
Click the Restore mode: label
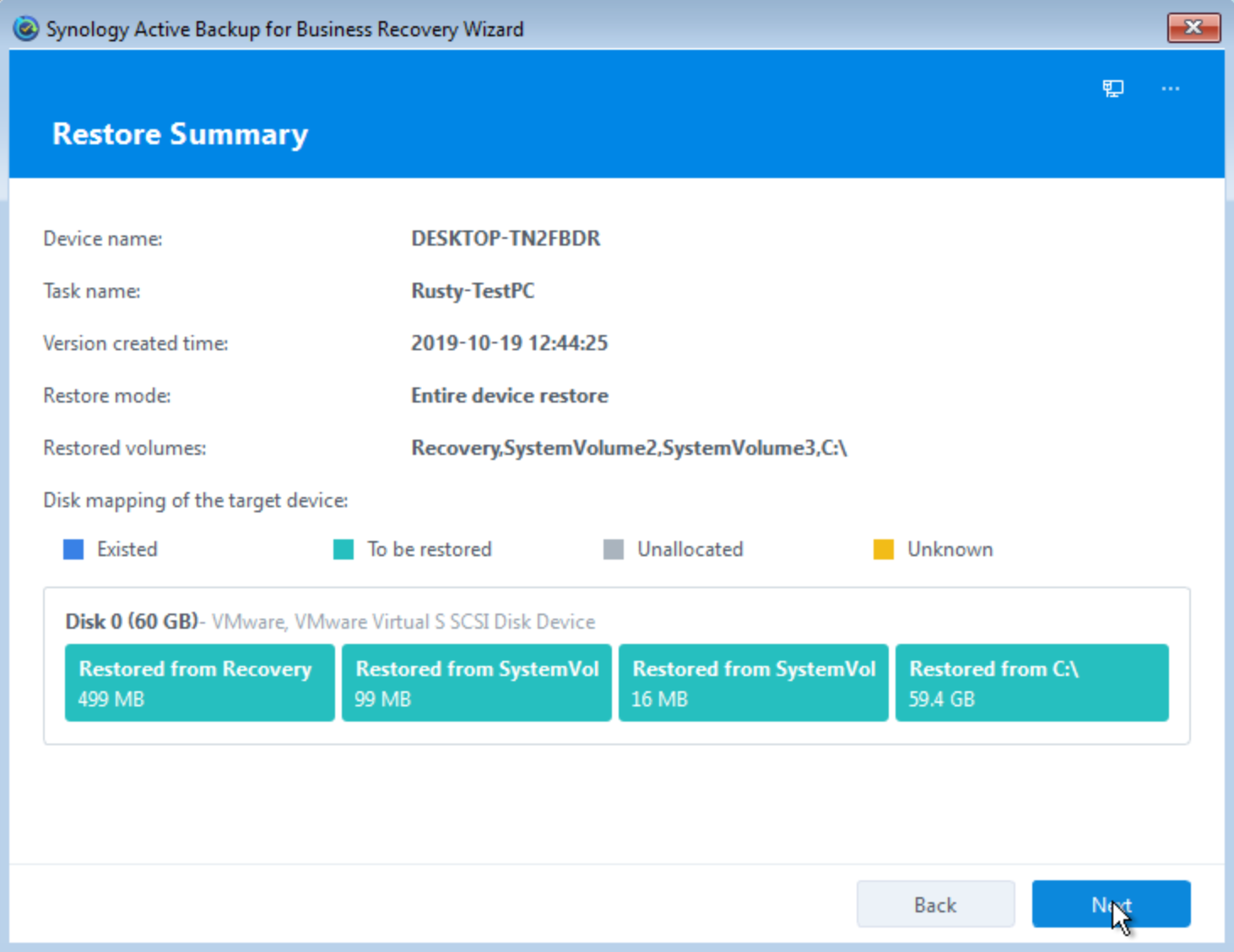pyautogui.click(x=107, y=396)
